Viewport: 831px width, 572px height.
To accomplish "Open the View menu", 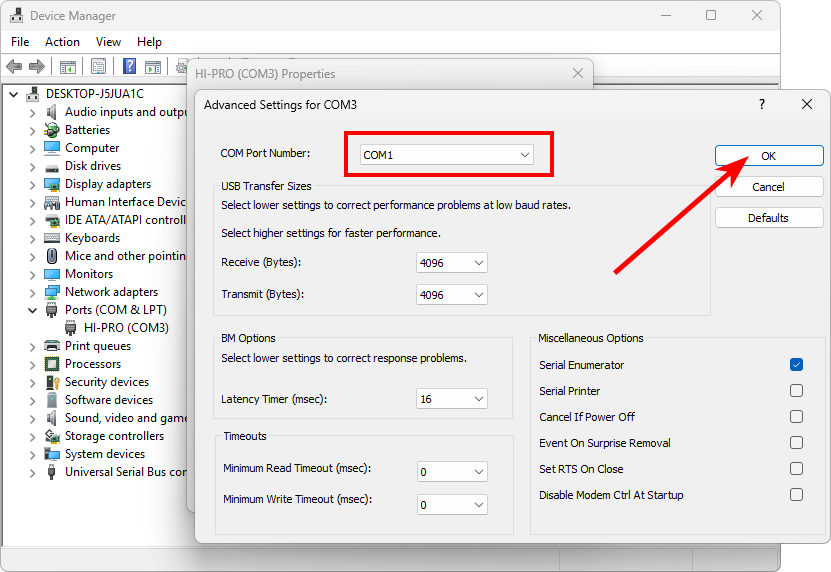I will click(x=108, y=42).
